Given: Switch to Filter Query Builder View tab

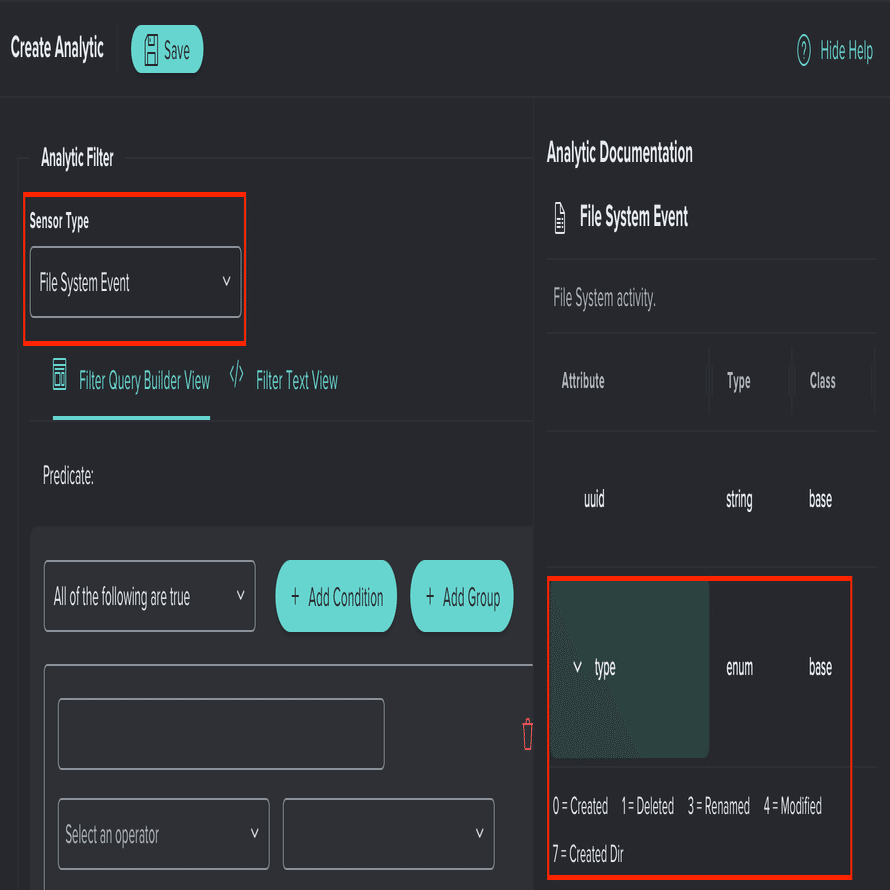Looking at the screenshot, I should [x=132, y=380].
